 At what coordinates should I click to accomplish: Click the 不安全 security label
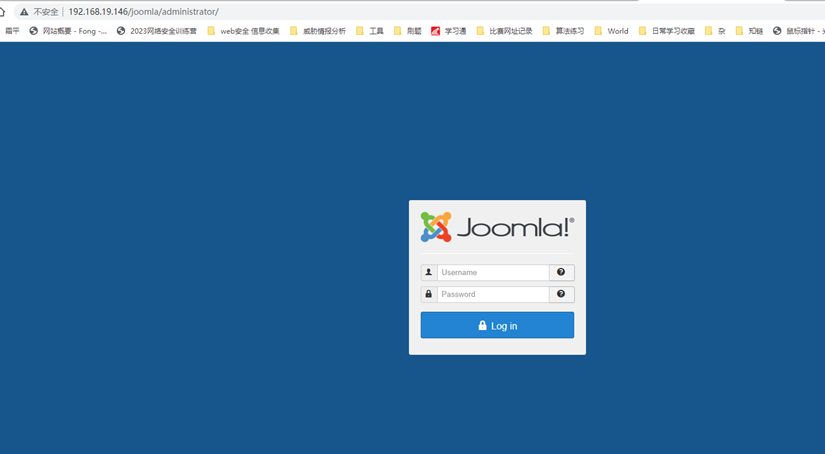coord(46,12)
